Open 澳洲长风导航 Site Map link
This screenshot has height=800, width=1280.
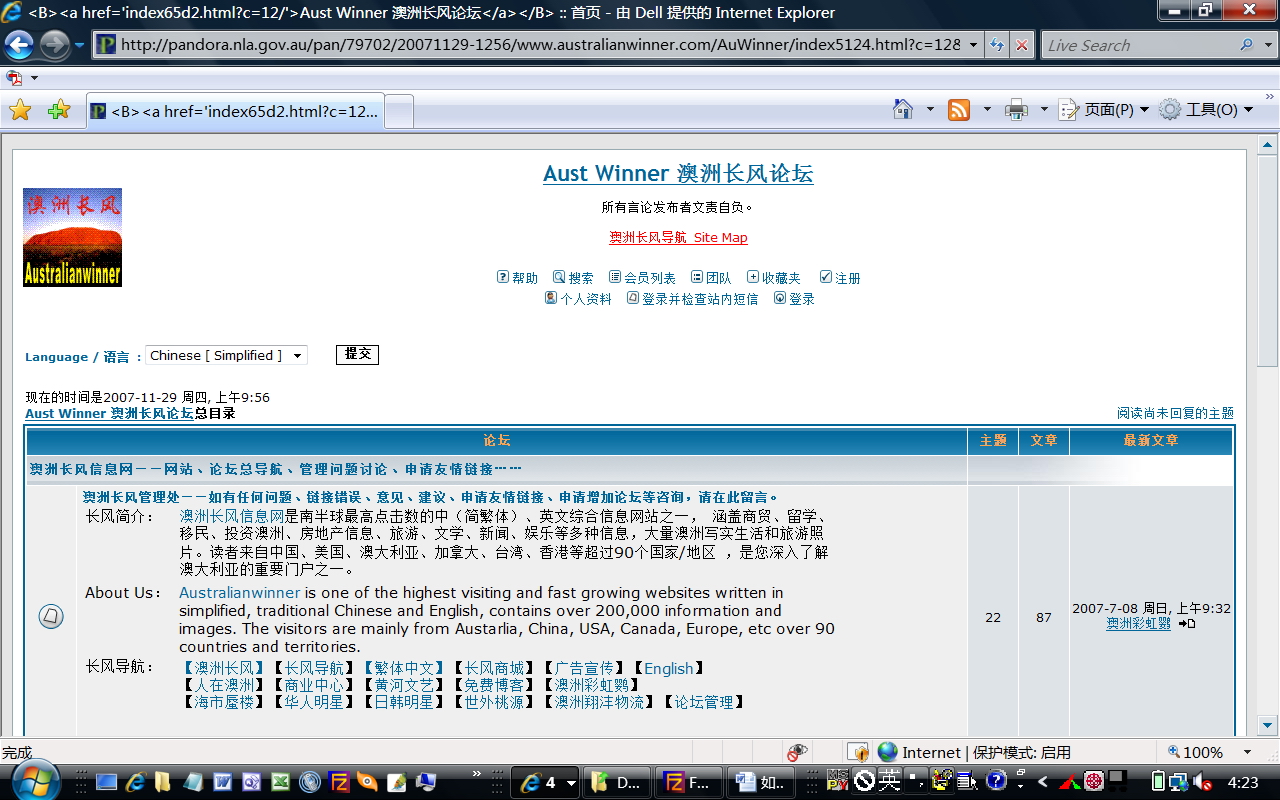(679, 238)
